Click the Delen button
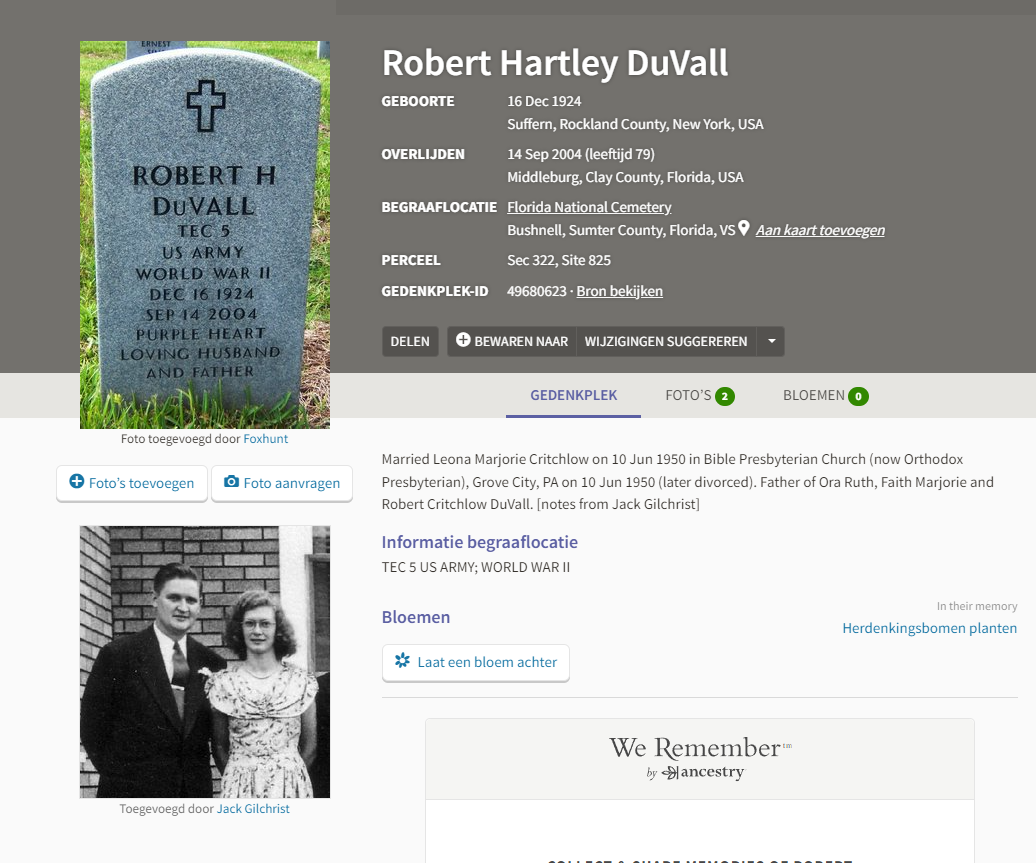The image size is (1036, 863). point(410,342)
